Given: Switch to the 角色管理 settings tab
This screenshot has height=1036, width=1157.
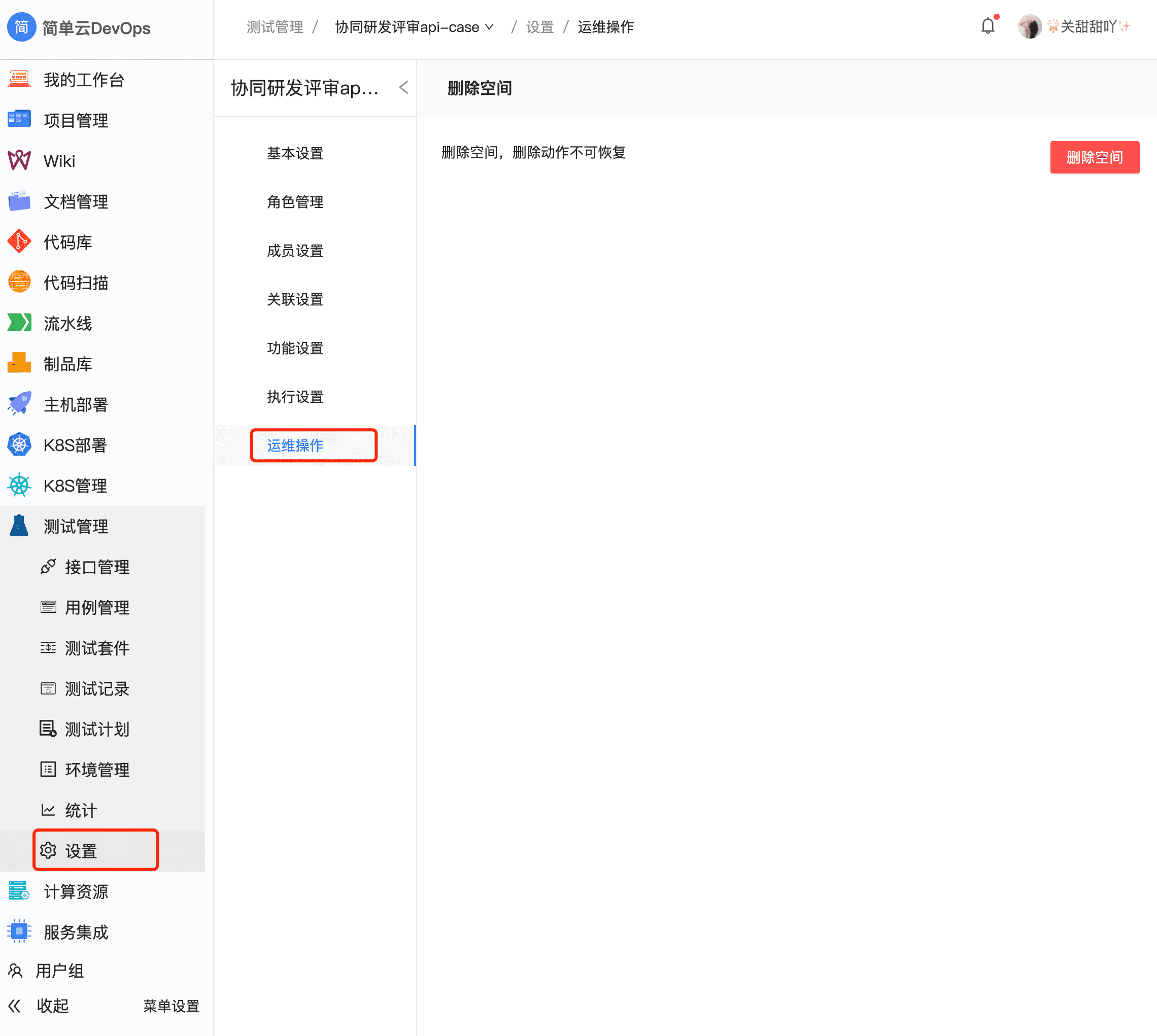Looking at the screenshot, I should pos(295,201).
